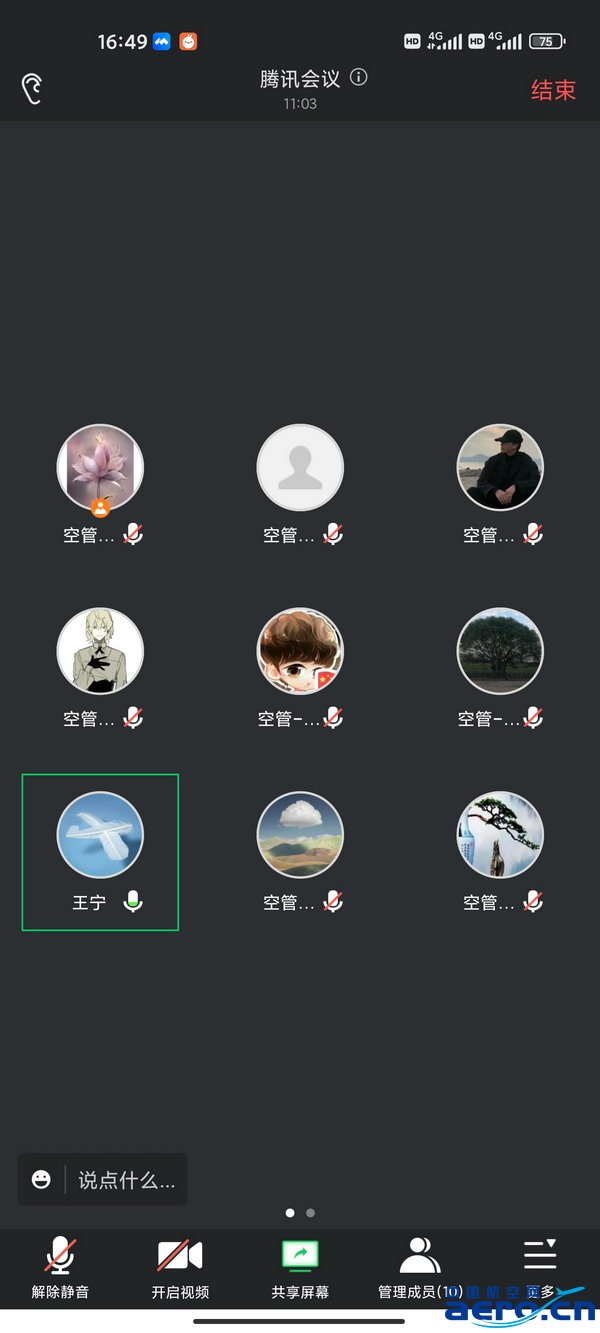Open meeting info icon beside 腾讯会议
The width and height of the screenshot is (600, 1333).
[359, 78]
